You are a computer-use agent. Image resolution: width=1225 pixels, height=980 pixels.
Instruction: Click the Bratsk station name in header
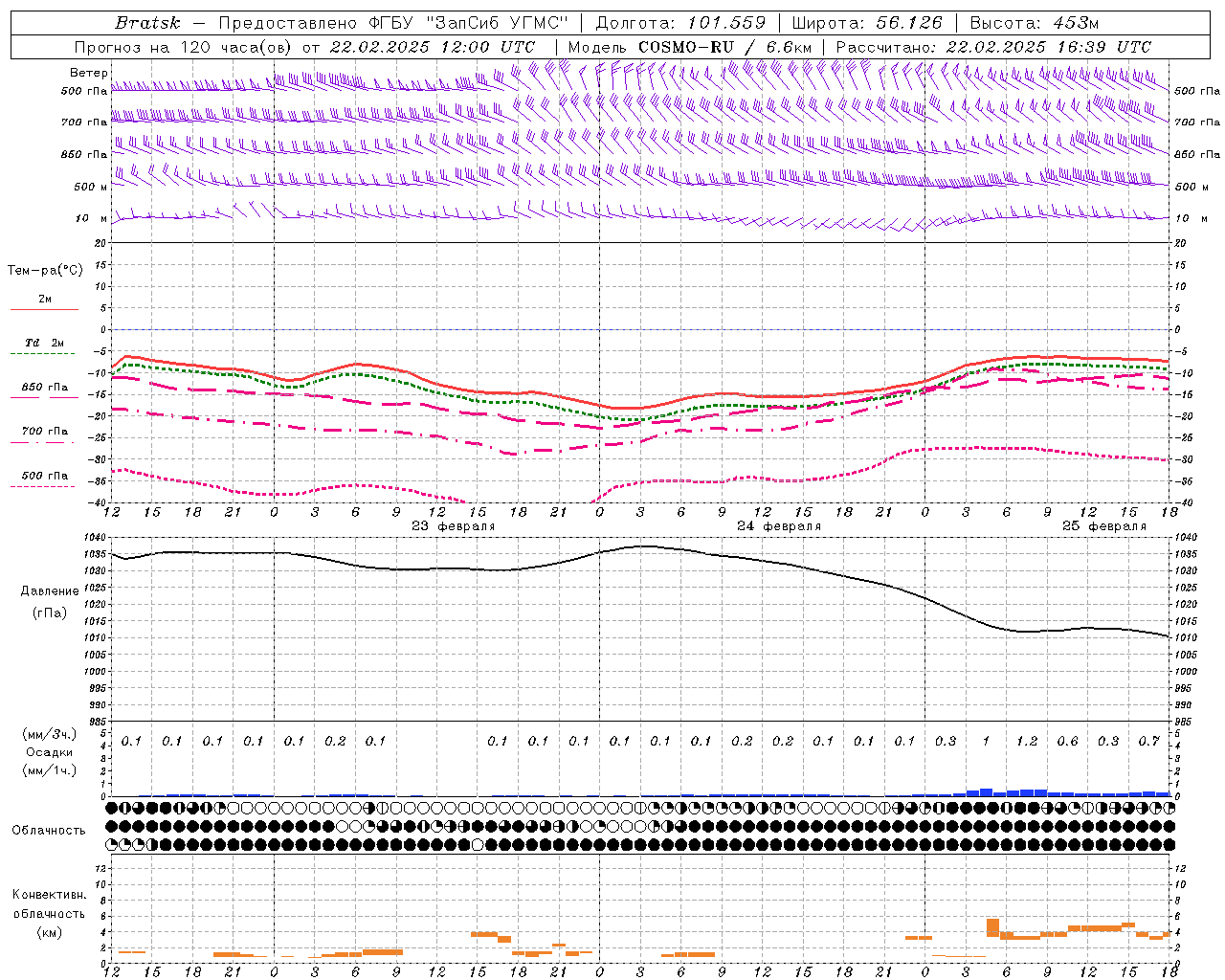coord(147,23)
